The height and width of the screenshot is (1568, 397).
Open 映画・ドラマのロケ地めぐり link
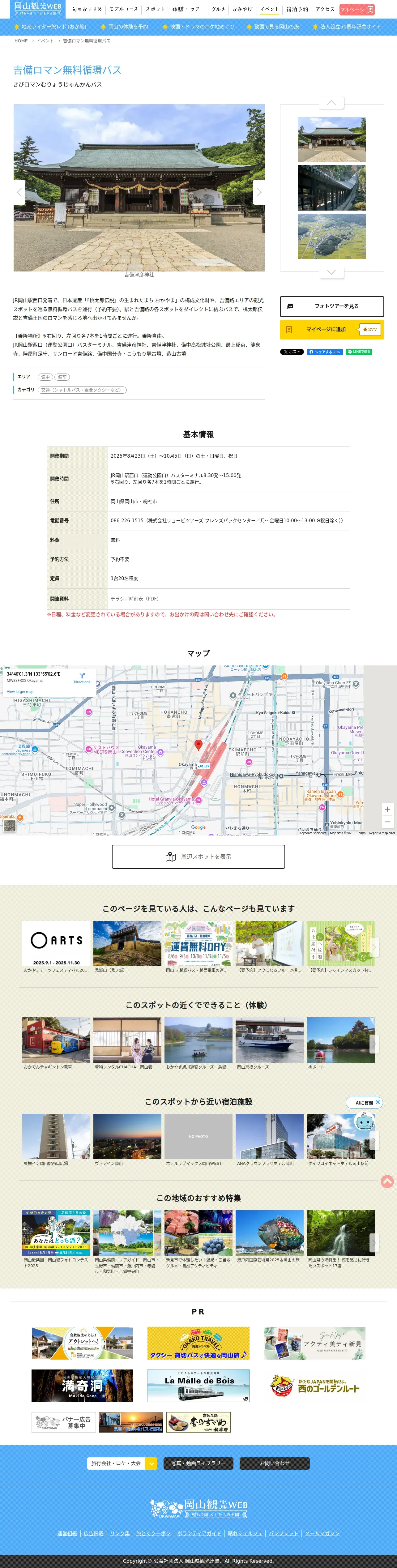click(198, 27)
